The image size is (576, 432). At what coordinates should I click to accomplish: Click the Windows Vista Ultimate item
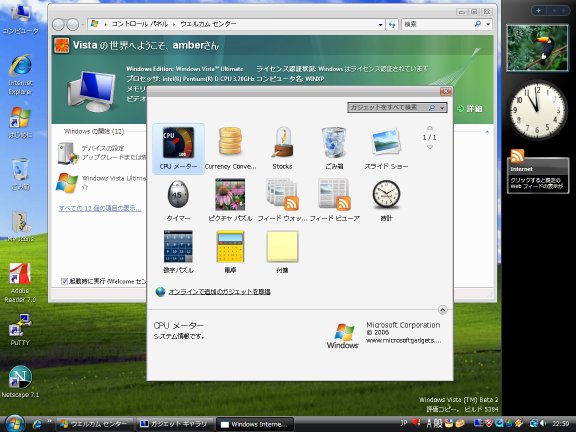(x=102, y=183)
